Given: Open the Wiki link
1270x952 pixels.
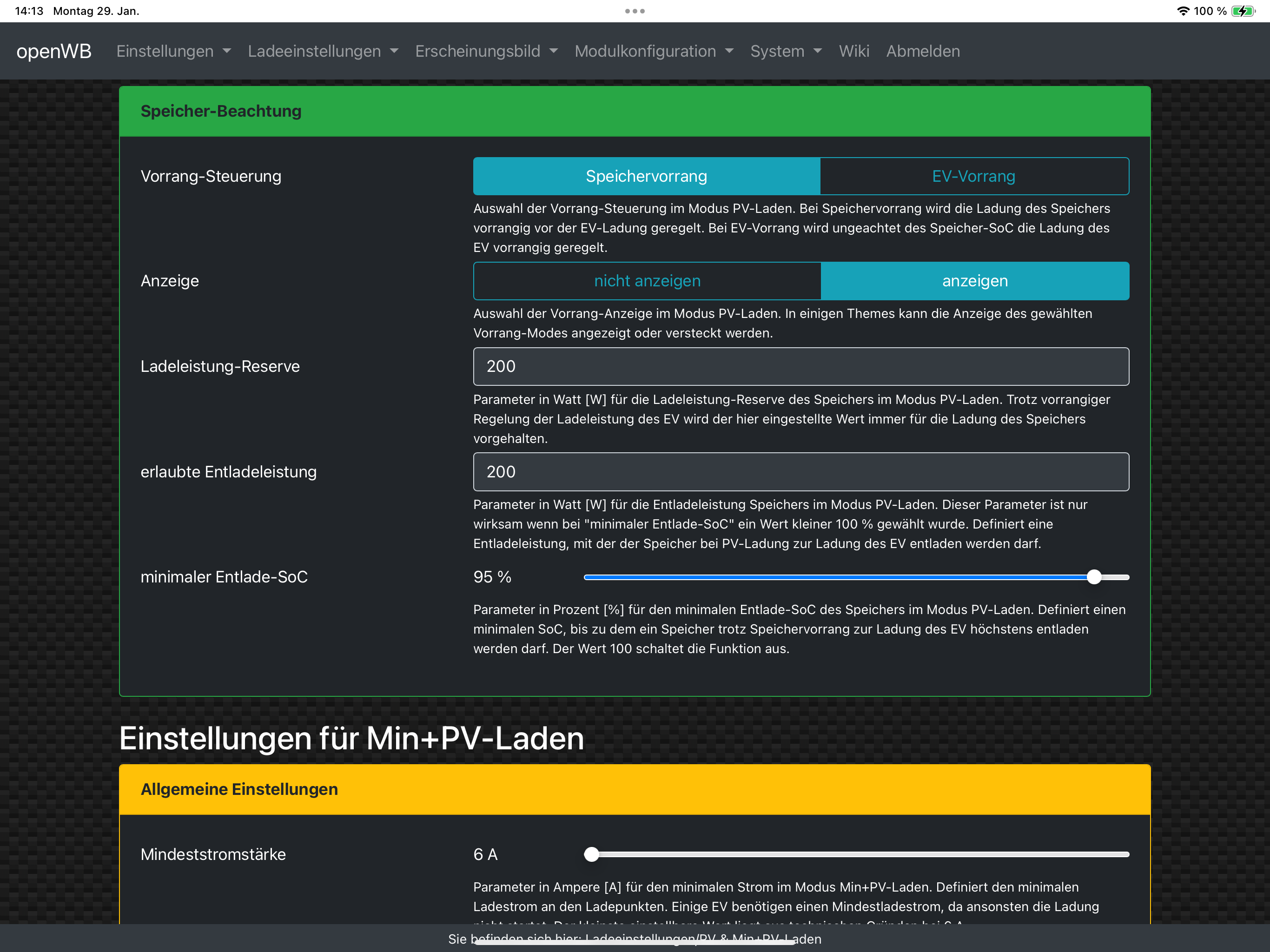Looking at the screenshot, I should 854,51.
